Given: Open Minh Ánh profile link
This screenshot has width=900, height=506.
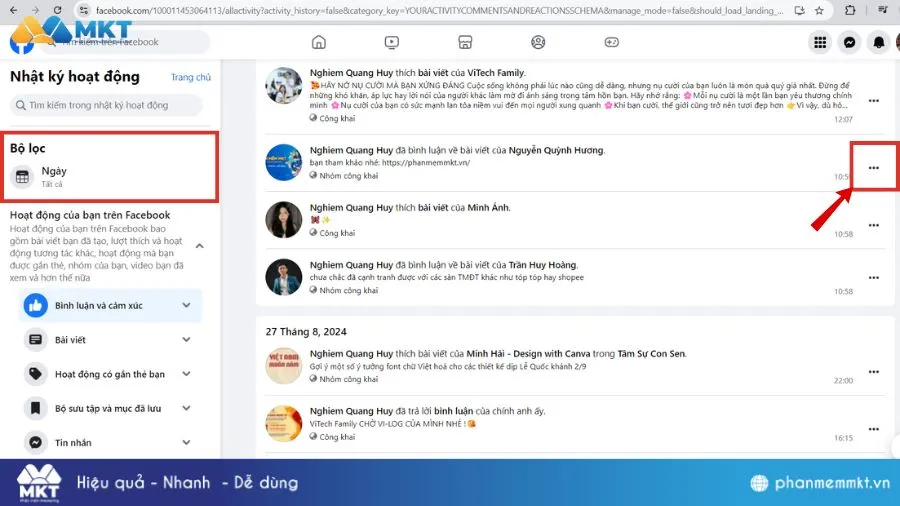Looking at the screenshot, I should click(x=488, y=208).
